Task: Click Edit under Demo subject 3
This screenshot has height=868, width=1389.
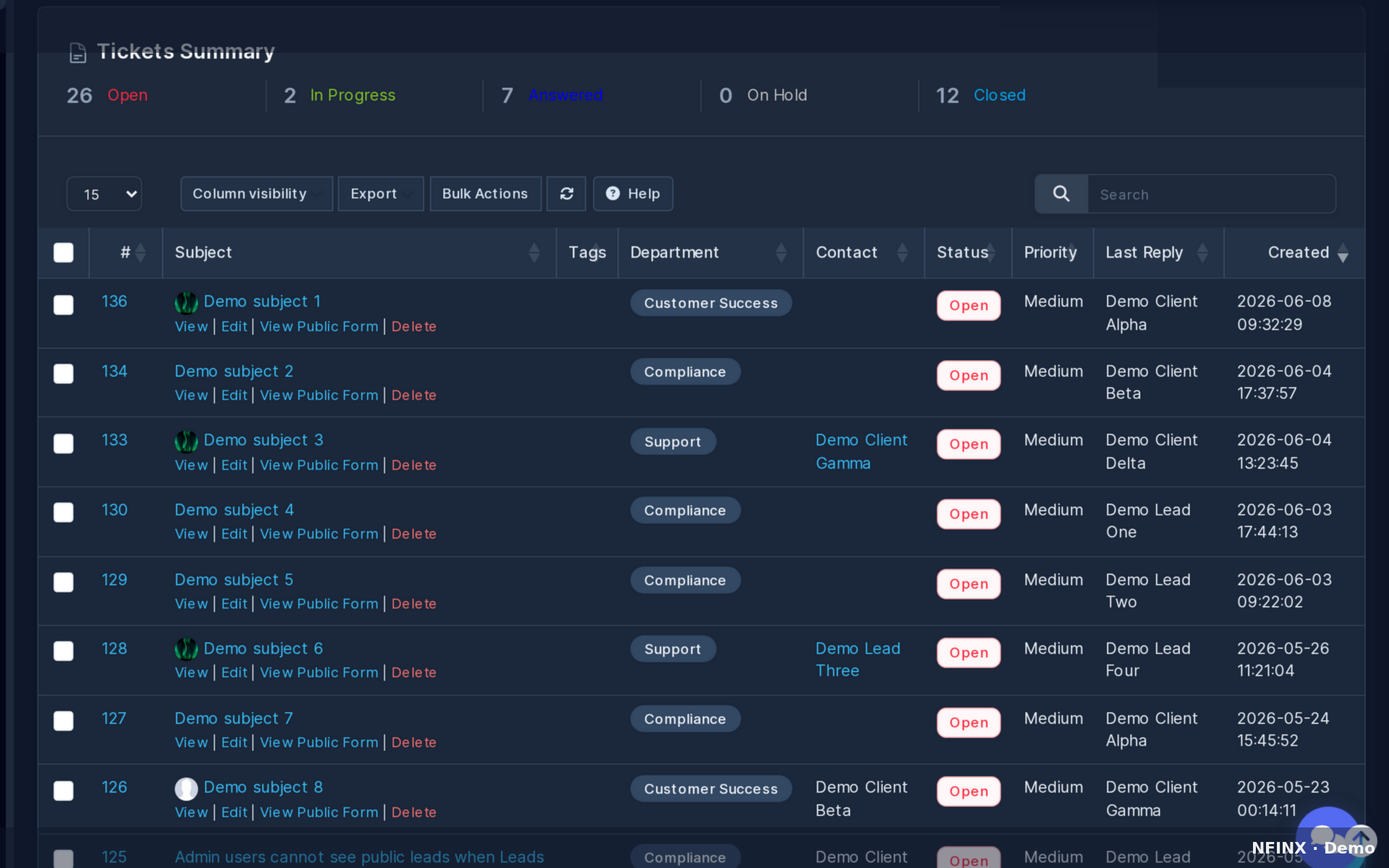Action: tap(234, 465)
